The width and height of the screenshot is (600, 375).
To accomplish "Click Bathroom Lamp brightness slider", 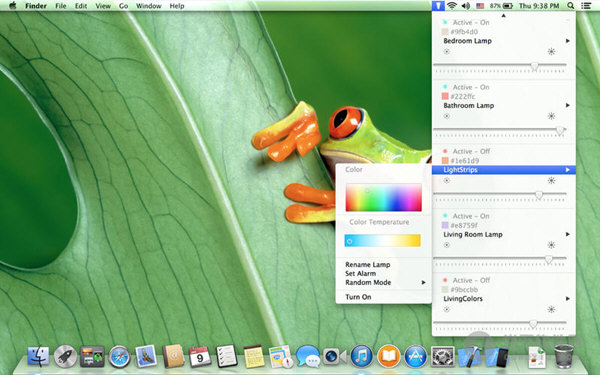I will 500,131.
